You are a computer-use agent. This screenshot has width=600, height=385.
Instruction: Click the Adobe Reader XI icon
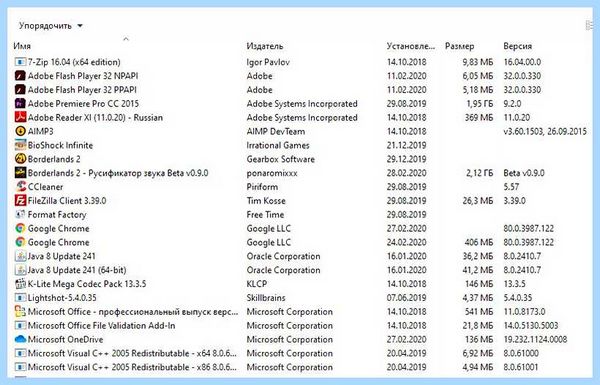point(20,117)
